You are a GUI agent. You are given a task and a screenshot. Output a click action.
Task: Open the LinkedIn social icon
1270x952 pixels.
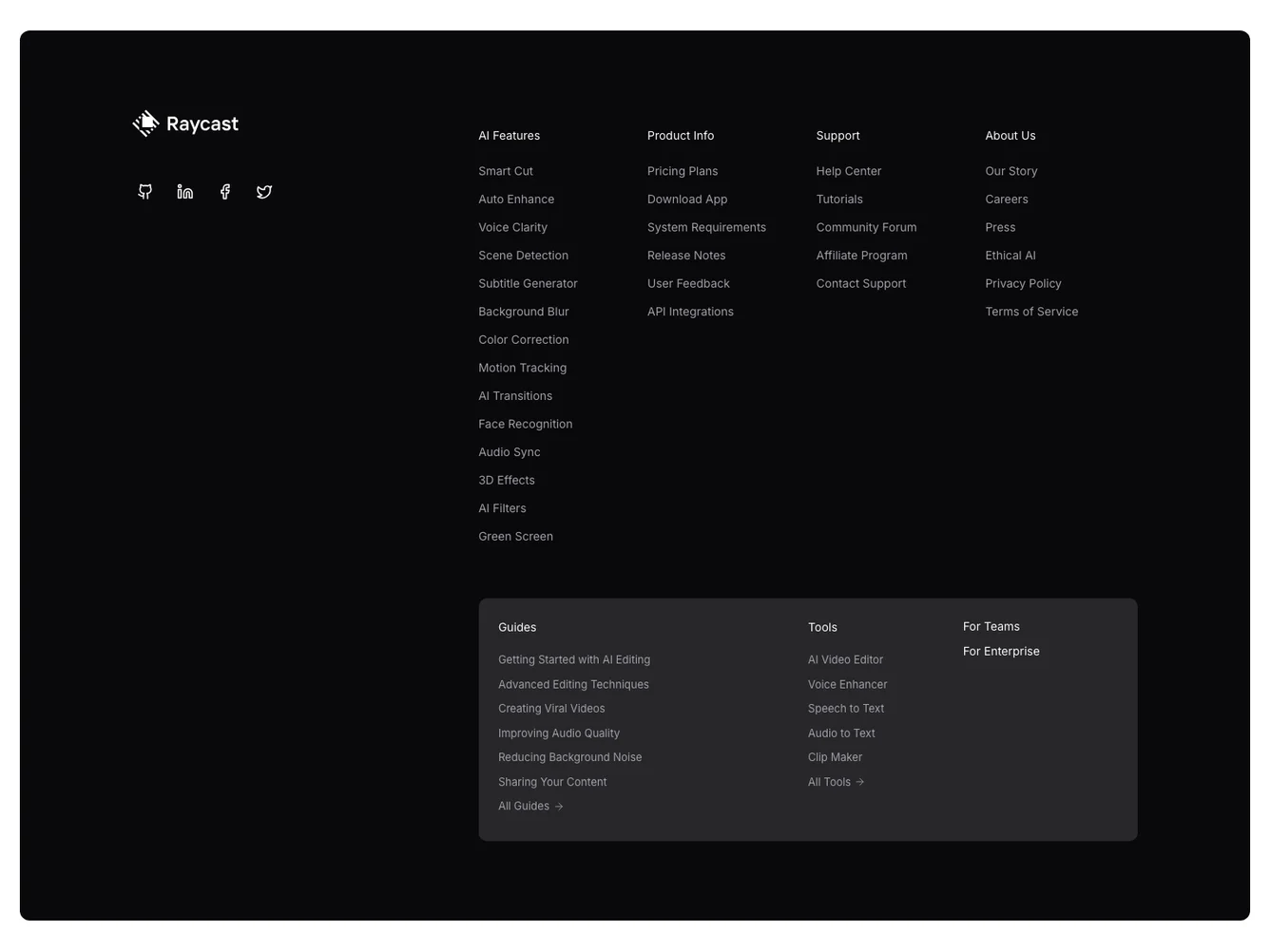(185, 192)
